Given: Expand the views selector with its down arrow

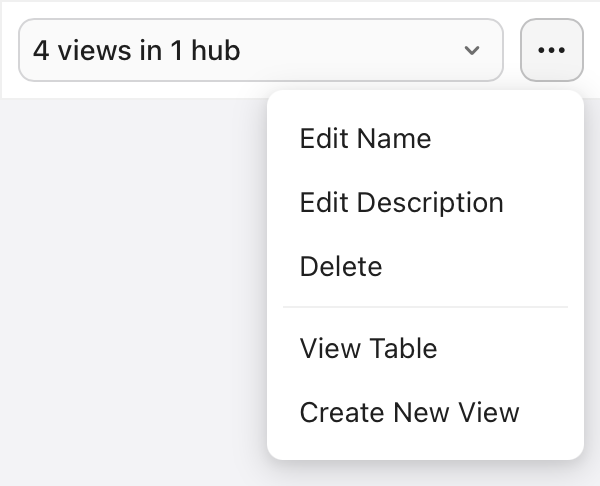Looking at the screenshot, I should point(472,50).
